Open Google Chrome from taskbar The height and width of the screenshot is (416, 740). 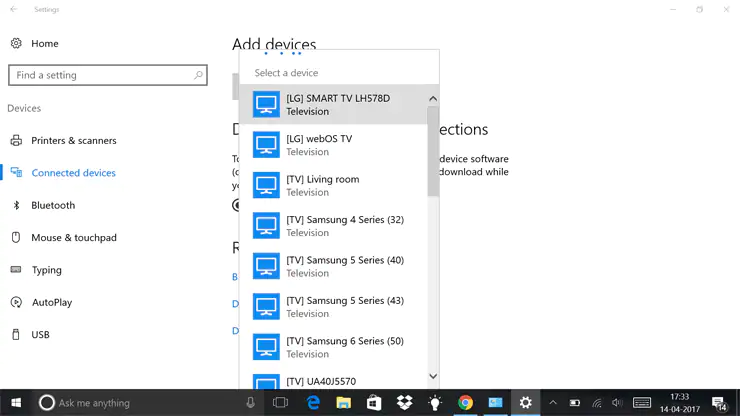pos(465,403)
